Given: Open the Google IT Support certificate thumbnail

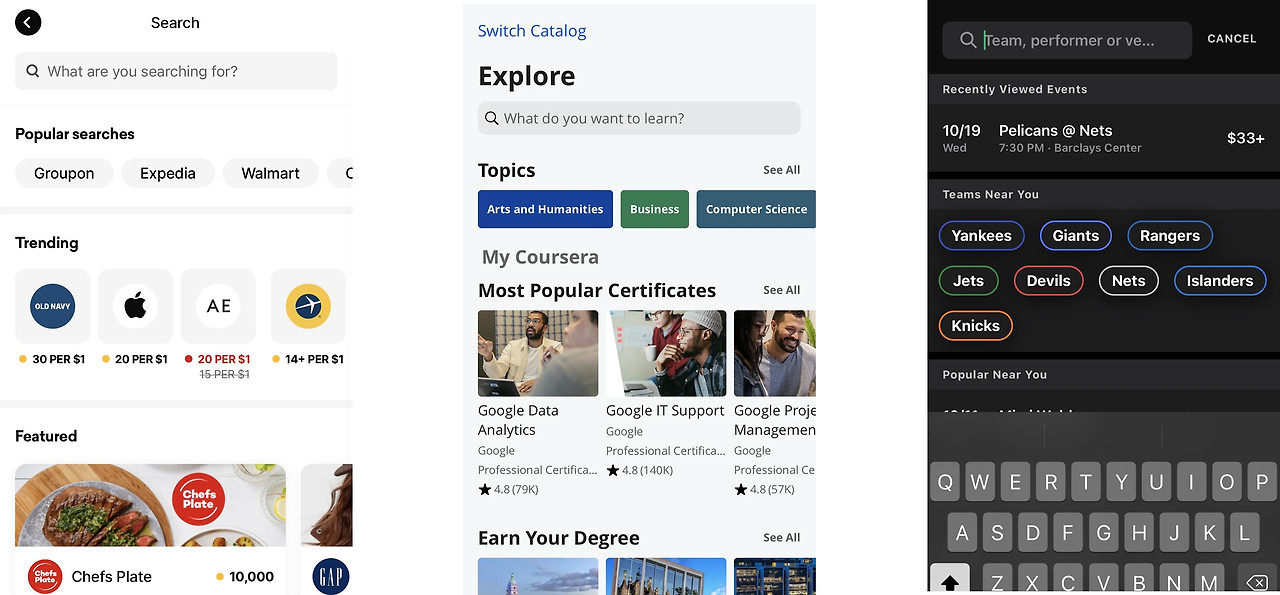Looking at the screenshot, I should [666, 353].
